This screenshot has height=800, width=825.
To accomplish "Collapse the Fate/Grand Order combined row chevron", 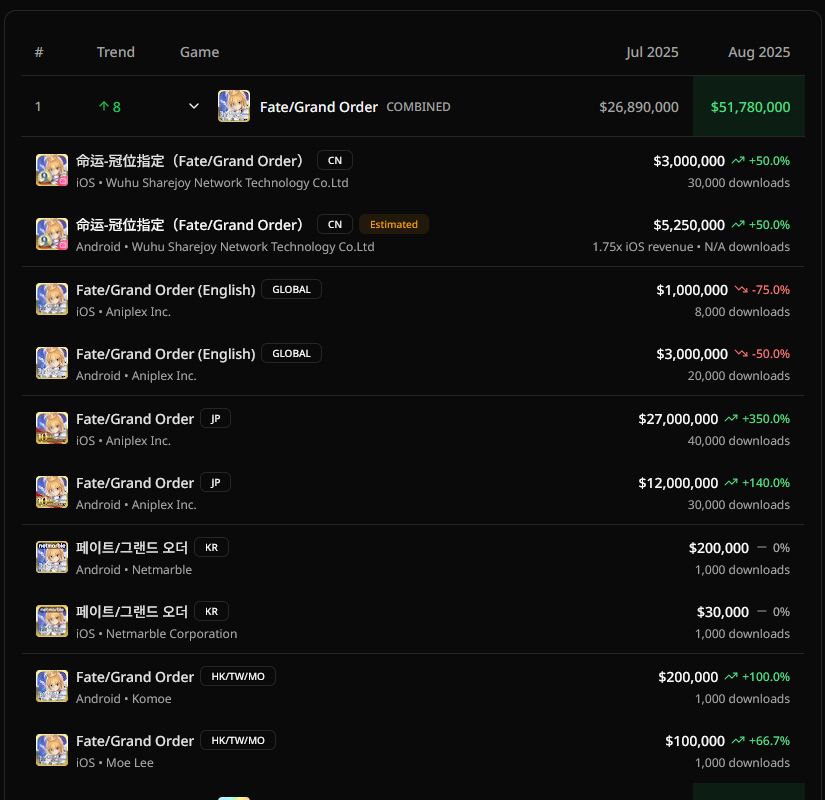I will [194, 106].
